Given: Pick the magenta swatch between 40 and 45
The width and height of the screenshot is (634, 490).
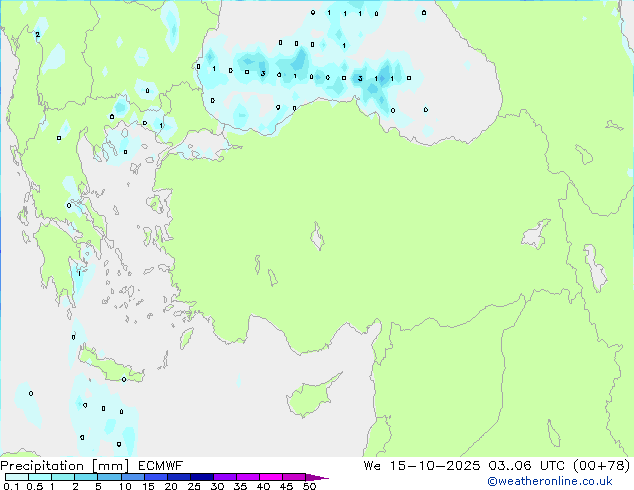Looking at the screenshot, I should [271, 477].
